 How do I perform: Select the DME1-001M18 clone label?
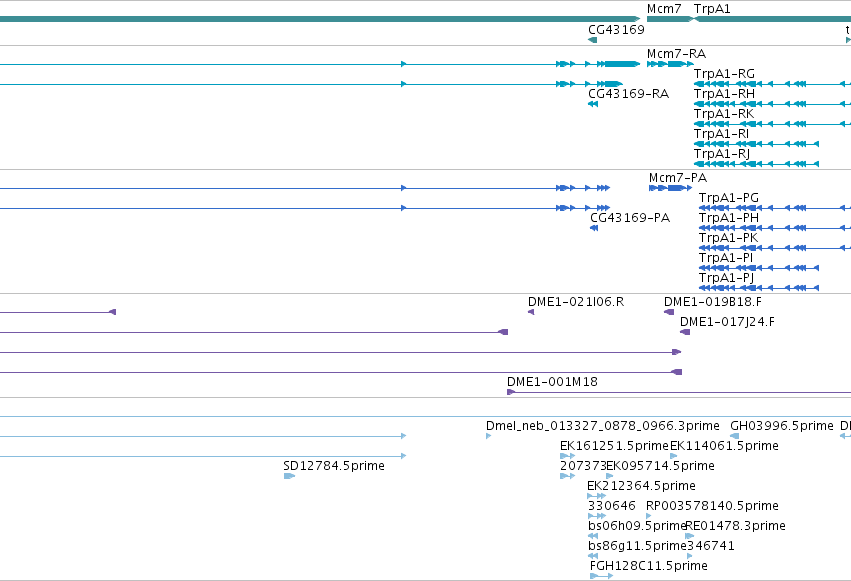552,381
